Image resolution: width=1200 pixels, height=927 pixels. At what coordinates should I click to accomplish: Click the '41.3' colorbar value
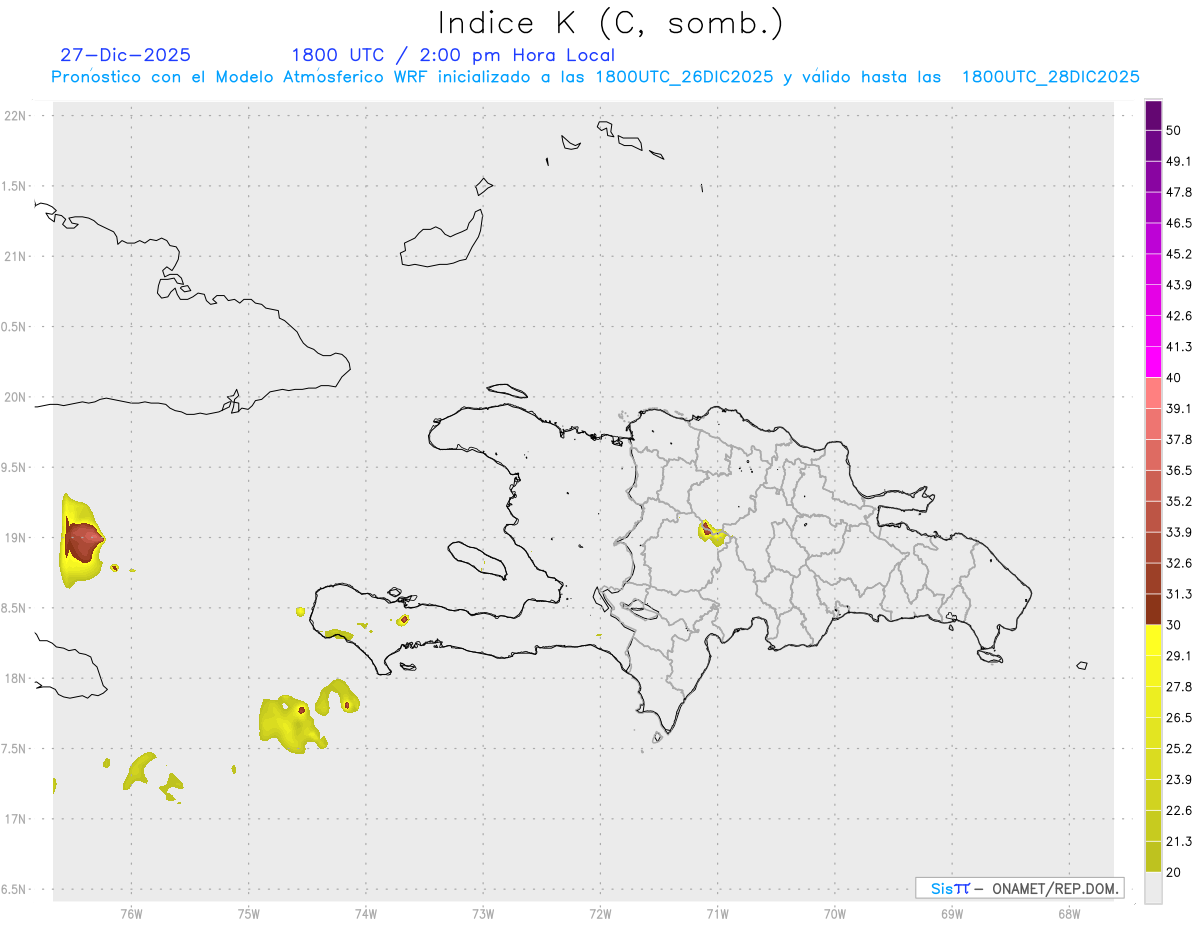pos(1179,347)
